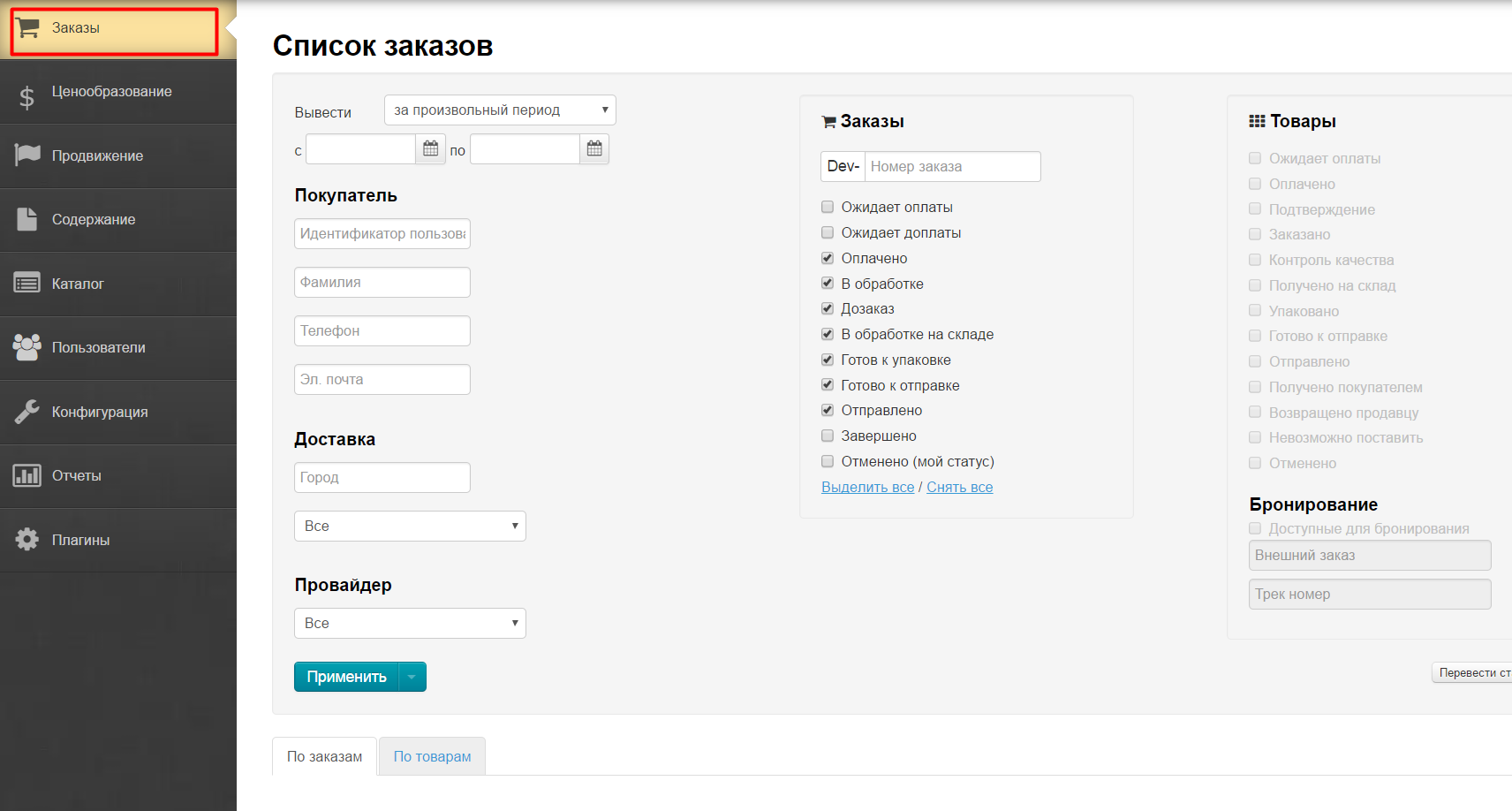Click the shopping cart icon for Заказы
The width and height of the screenshot is (1512, 811).
[27, 28]
